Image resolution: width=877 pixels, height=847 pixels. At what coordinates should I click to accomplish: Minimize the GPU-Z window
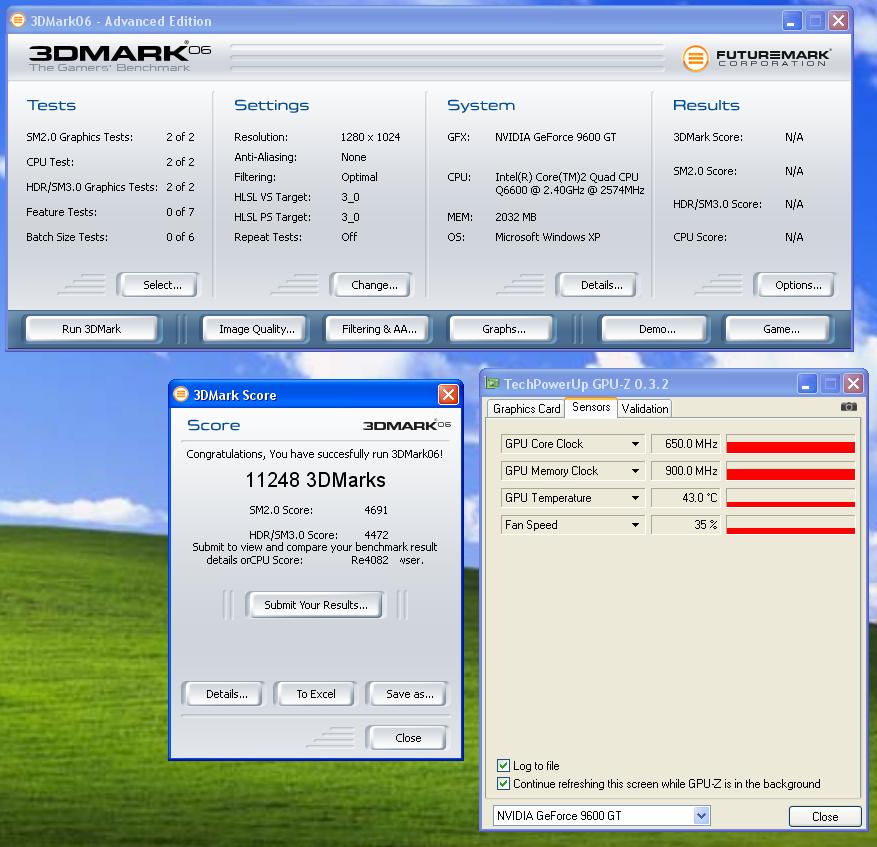click(x=806, y=383)
